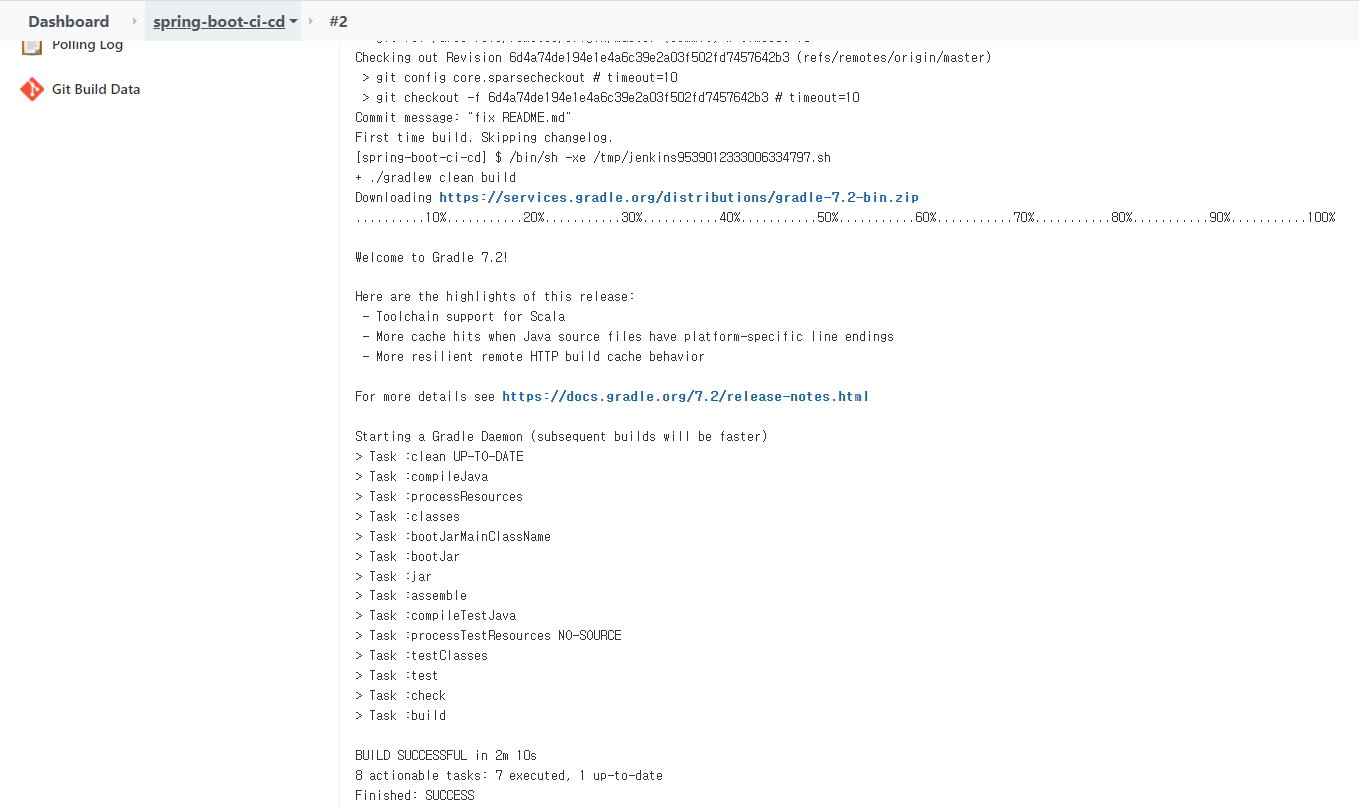Click the 'More cache hits when Java source files' line

pos(628,336)
